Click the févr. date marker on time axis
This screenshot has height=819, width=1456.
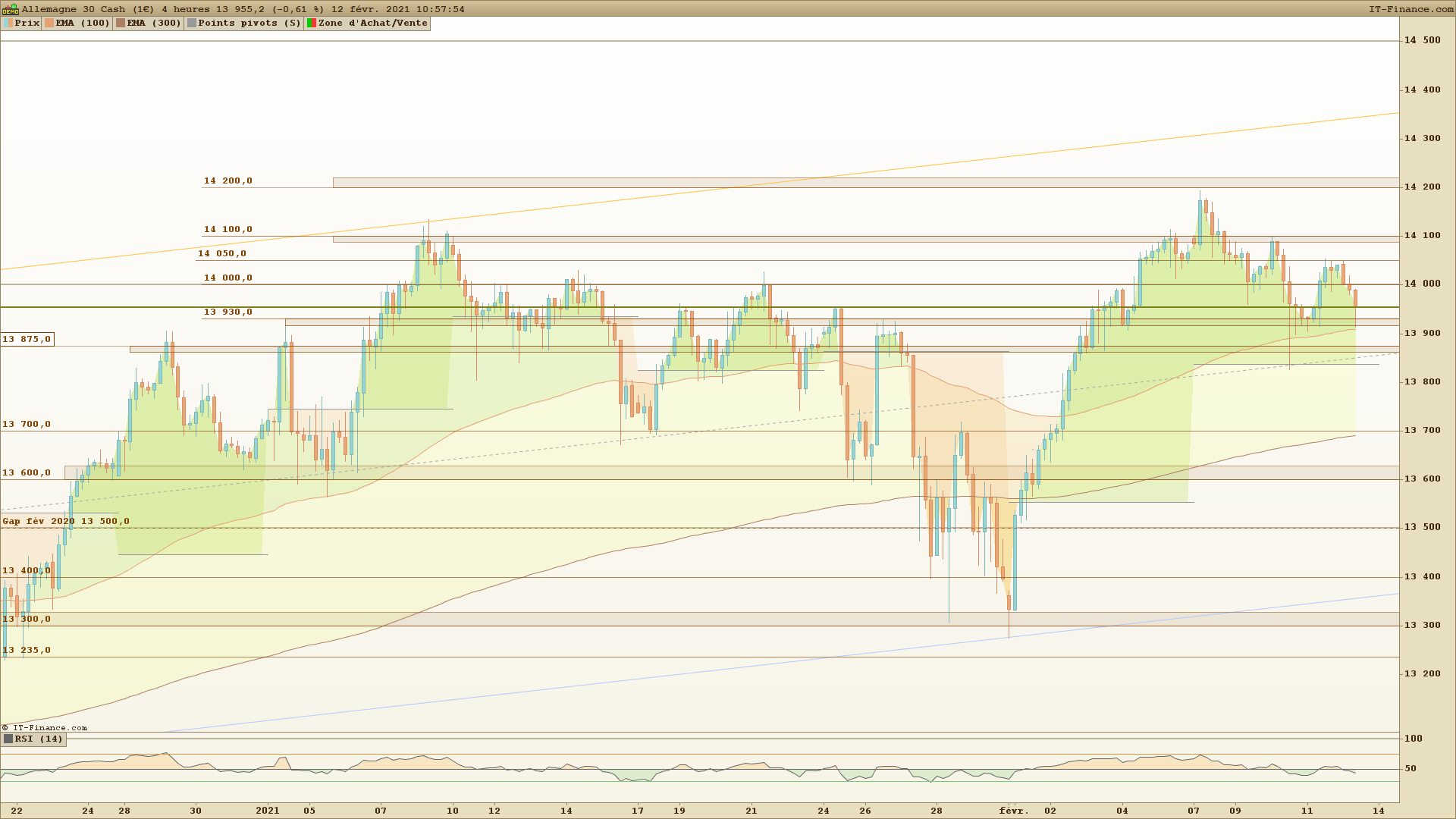(1014, 811)
